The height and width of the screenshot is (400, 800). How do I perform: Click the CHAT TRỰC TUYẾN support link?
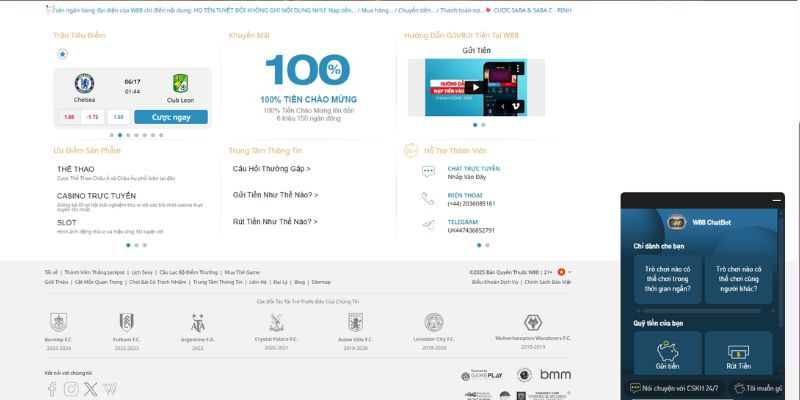click(x=473, y=168)
